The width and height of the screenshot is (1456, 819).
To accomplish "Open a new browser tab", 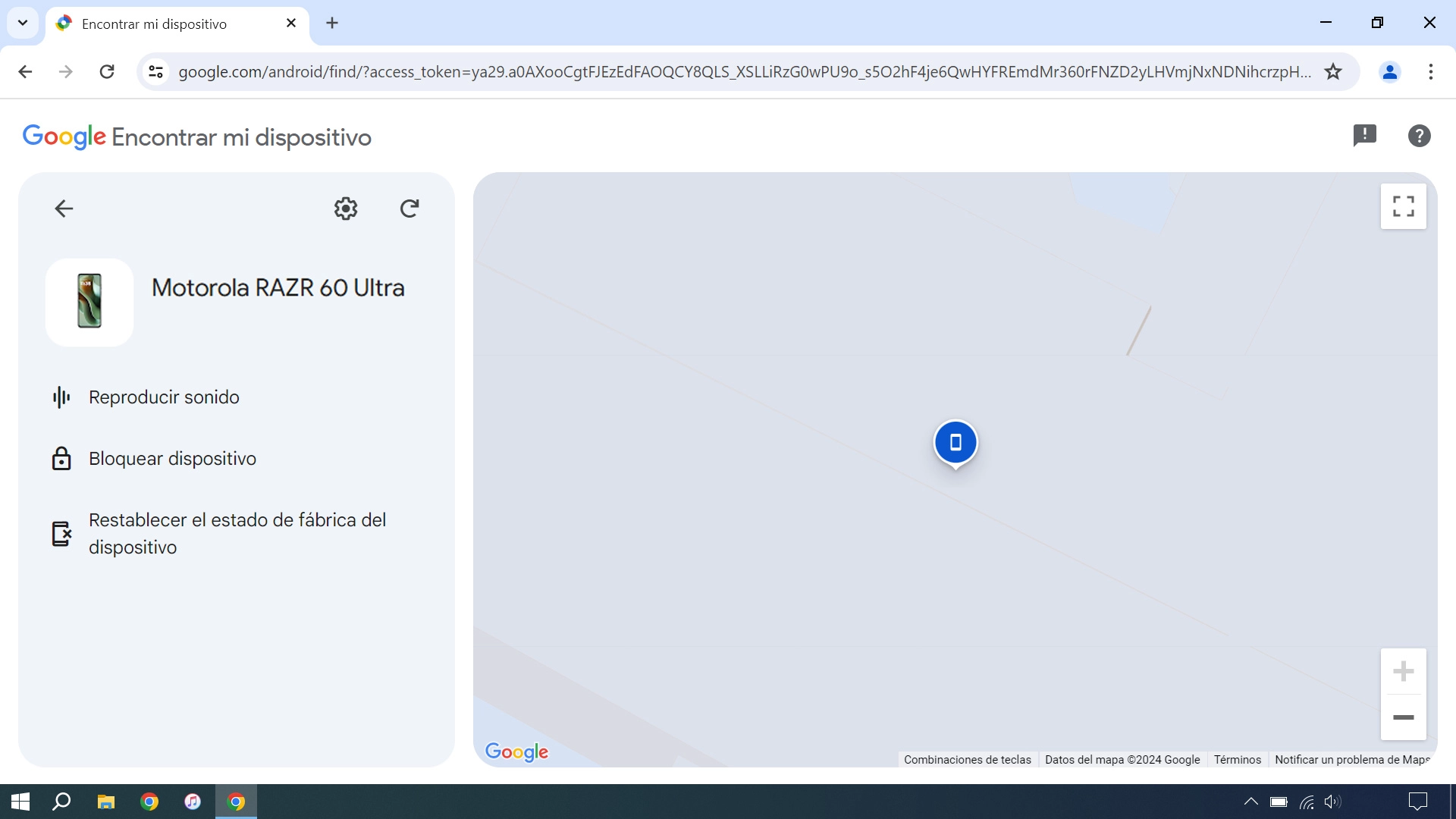I will [x=332, y=24].
